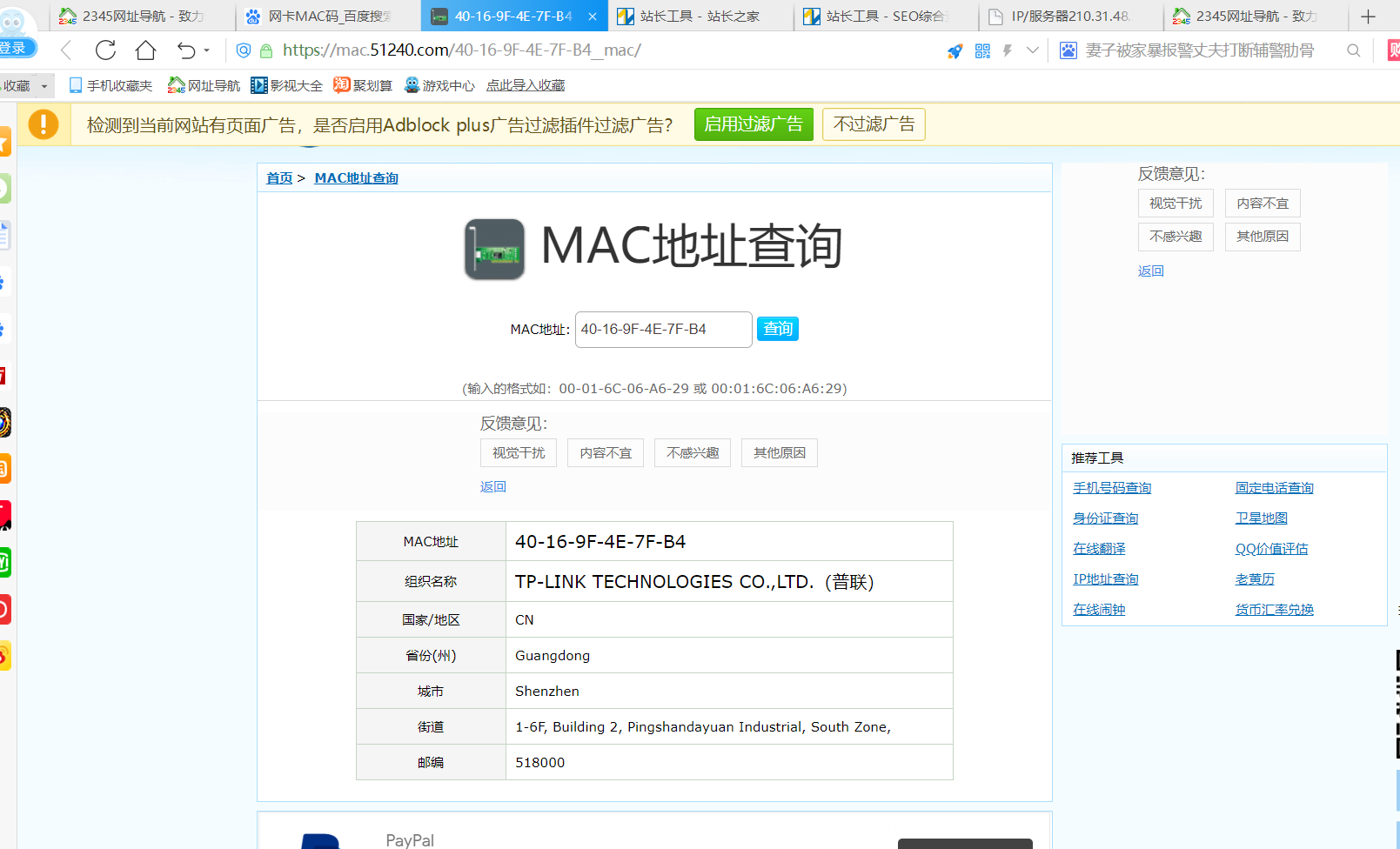
Task: Close the 40-16-9F-4E-7F-B4 tab
Action: (x=593, y=17)
